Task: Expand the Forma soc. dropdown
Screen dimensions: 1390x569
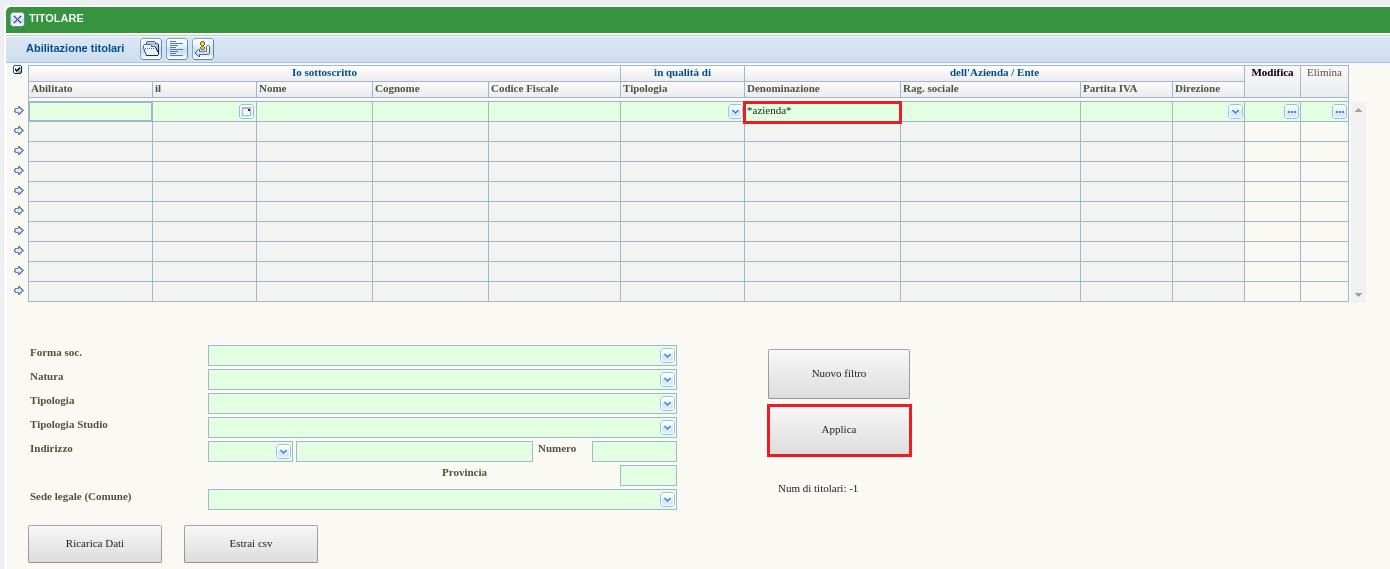Action: point(667,356)
